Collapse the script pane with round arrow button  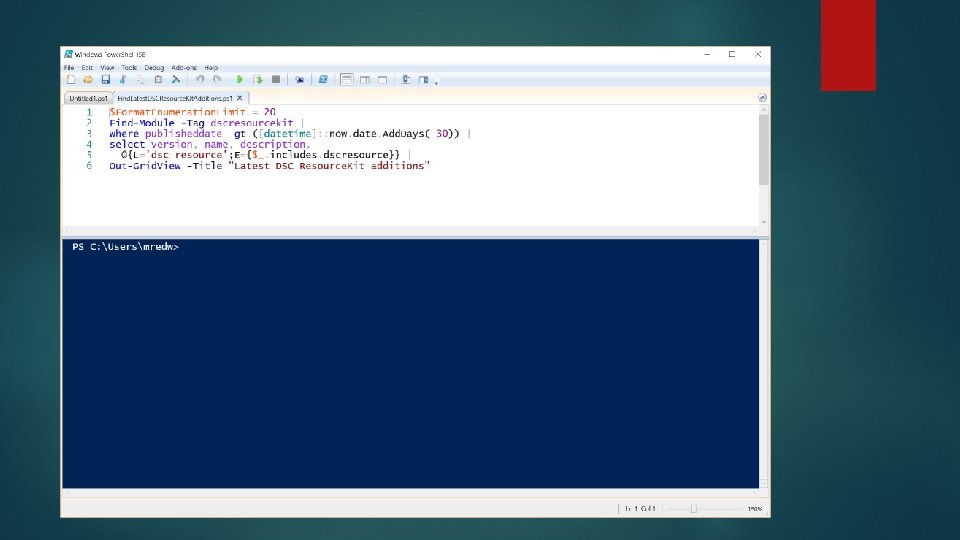762,98
